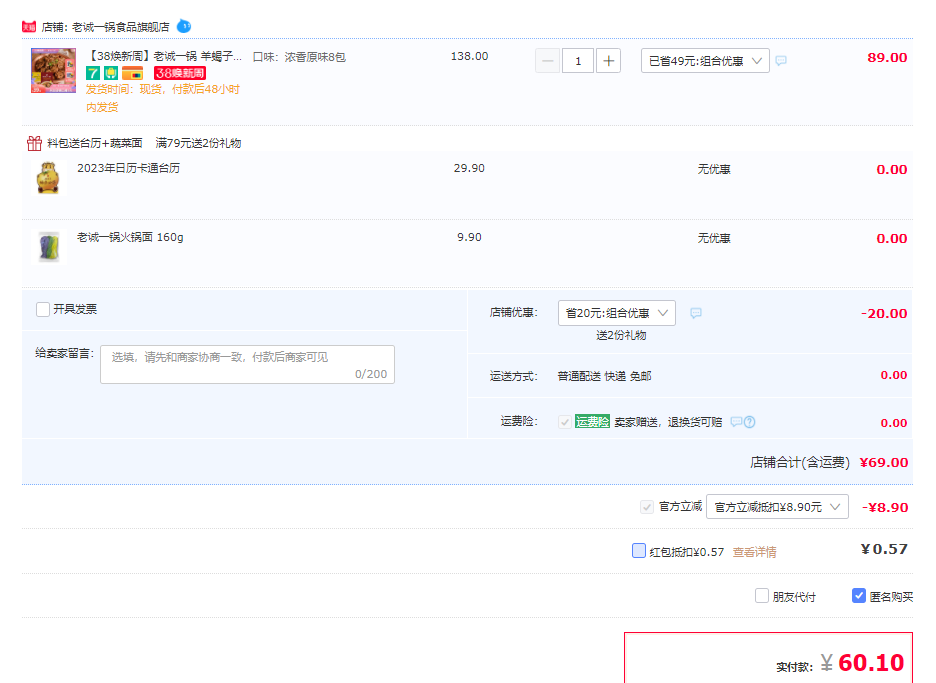Screen dimensions: 936x683
Task: Open store name 老诚一锅食品旗舰店
Action: 121,27
